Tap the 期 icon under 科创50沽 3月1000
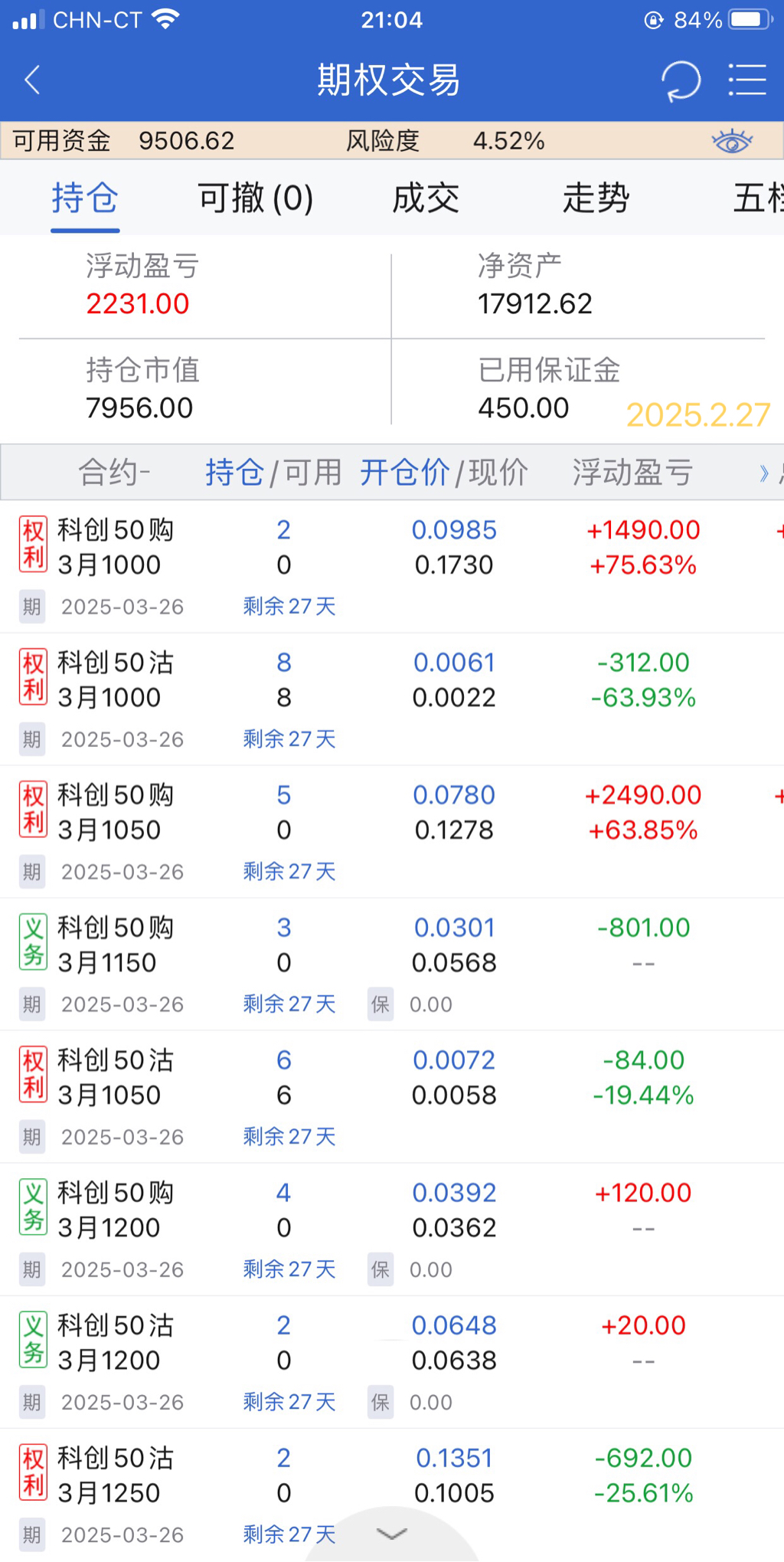 32,739
